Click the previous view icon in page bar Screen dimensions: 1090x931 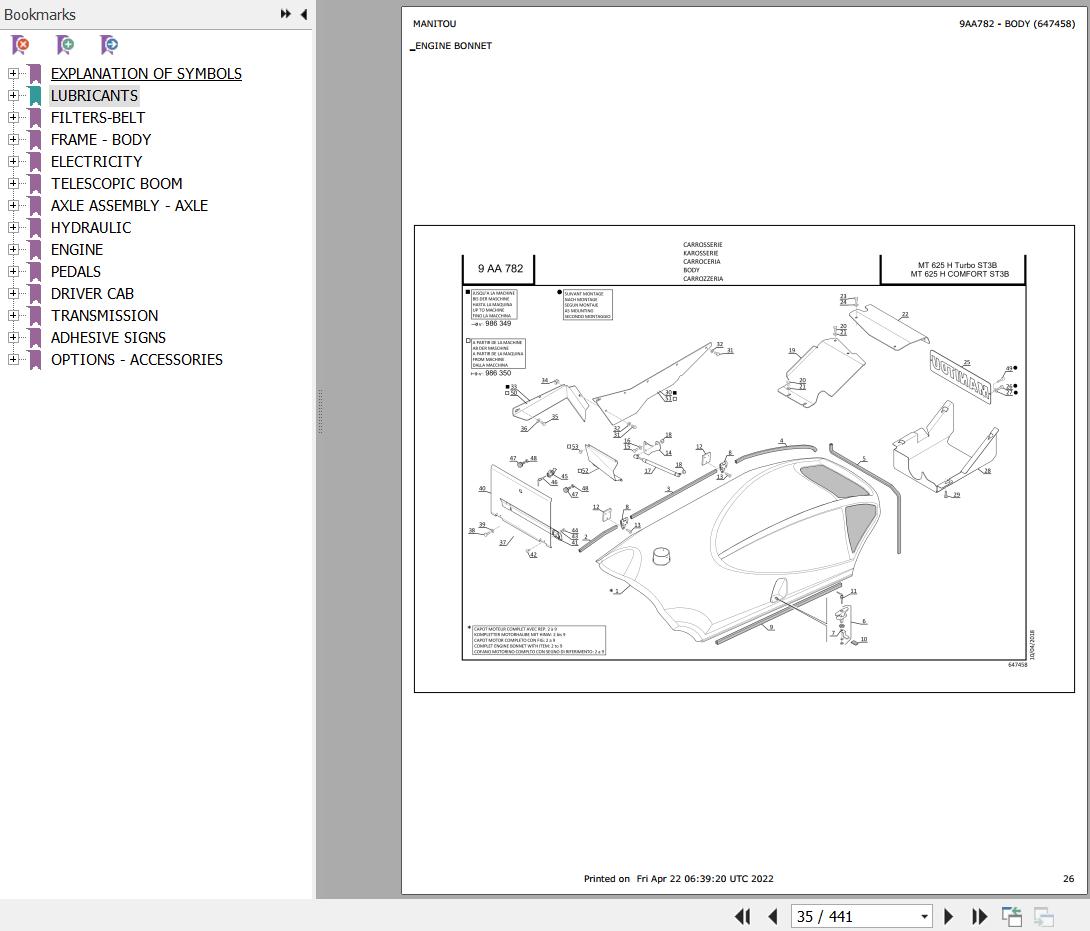point(1011,916)
